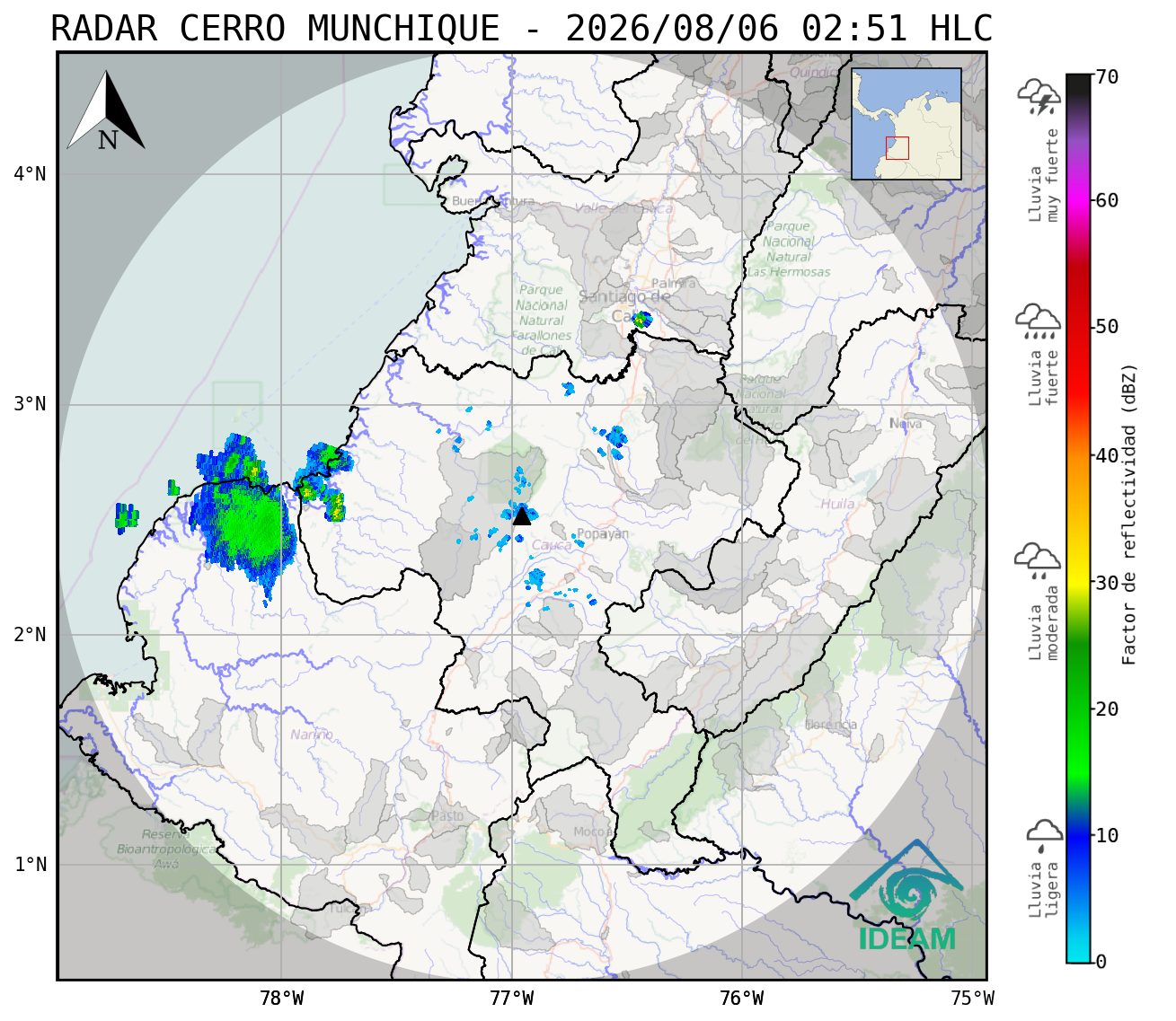Click the small rain echo near Santiago de Cali
Screen dimensions: 1176x1021
click(641, 319)
